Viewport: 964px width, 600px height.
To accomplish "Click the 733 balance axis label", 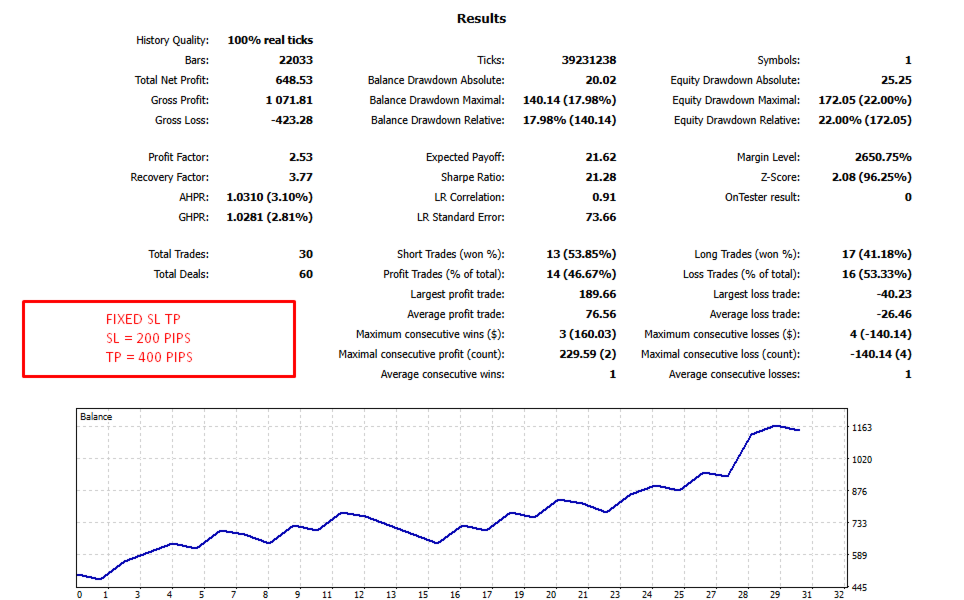I will 859,524.
